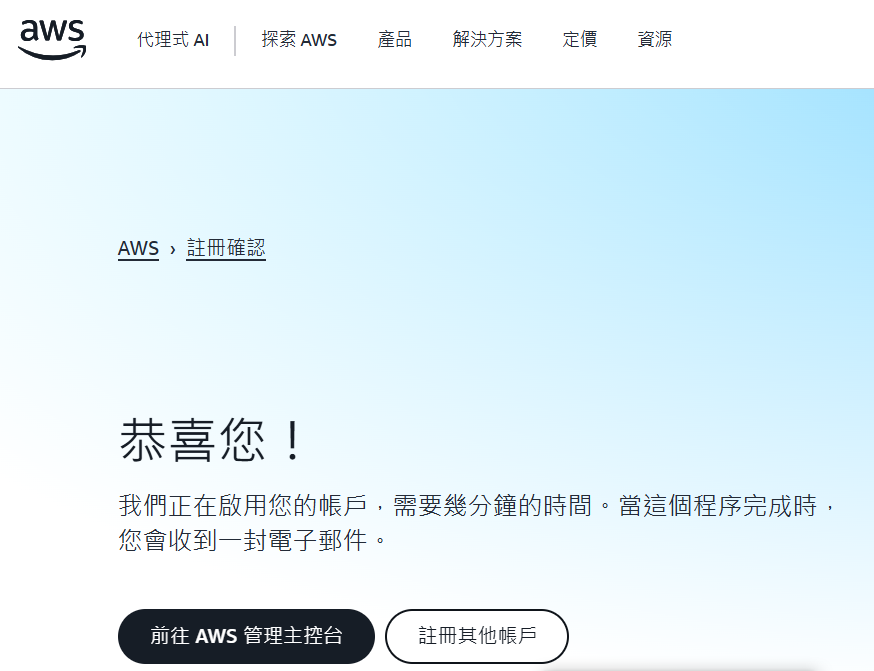Click the AWS logo
Viewport: 874px width, 671px height.
pyautogui.click(x=52, y=40)
